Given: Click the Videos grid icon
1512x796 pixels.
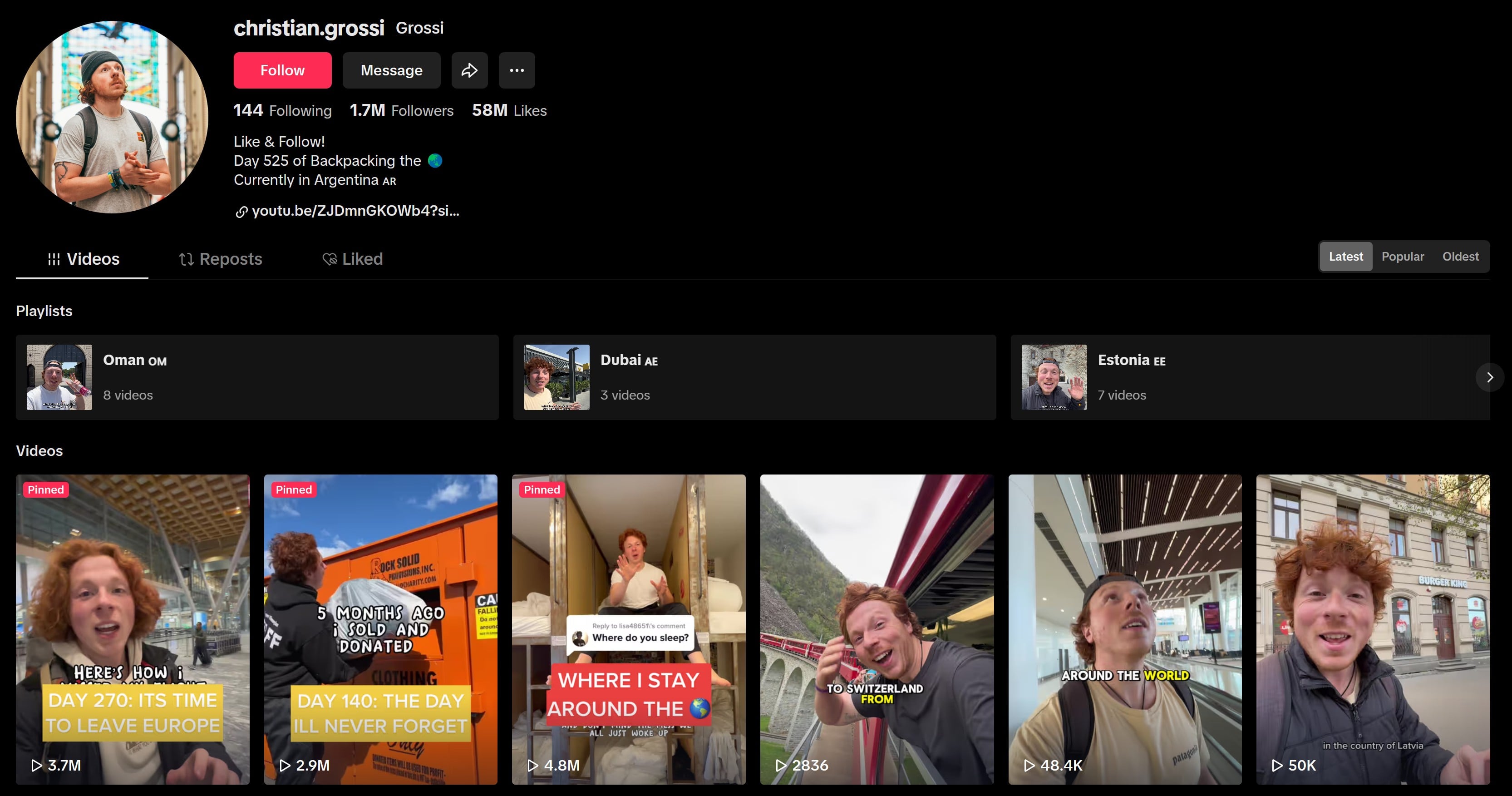Looking at the screenshot, I should point(54,259).
